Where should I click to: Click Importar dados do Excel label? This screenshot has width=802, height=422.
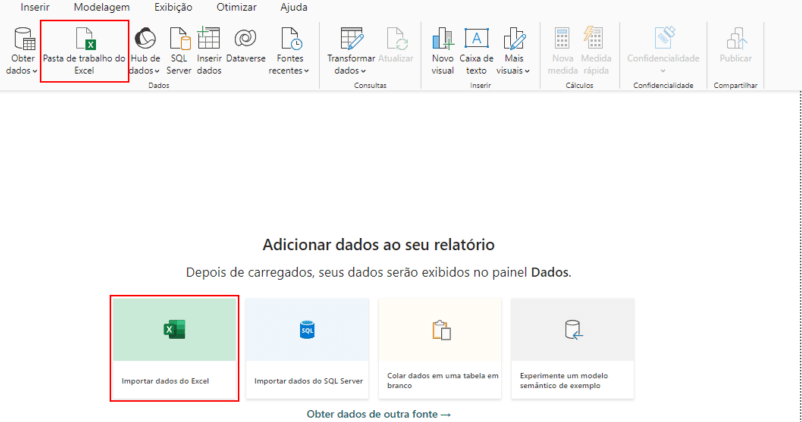pyautogui.click(x=165, y=381)
